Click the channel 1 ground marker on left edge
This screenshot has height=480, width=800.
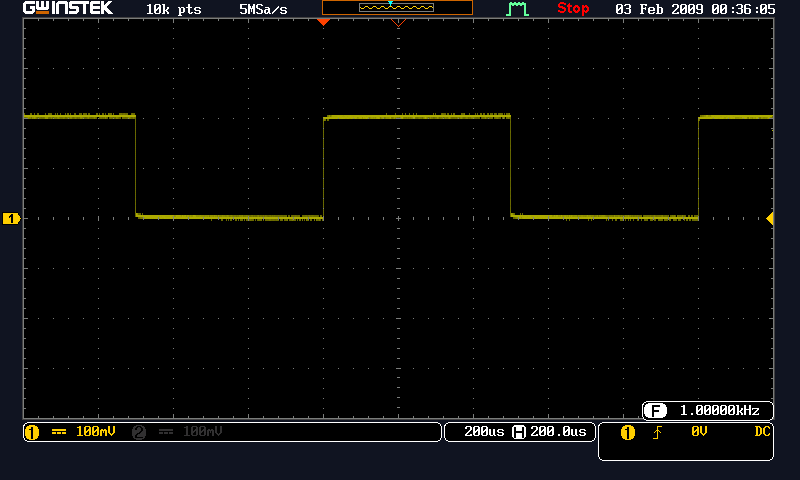point(11,218)
